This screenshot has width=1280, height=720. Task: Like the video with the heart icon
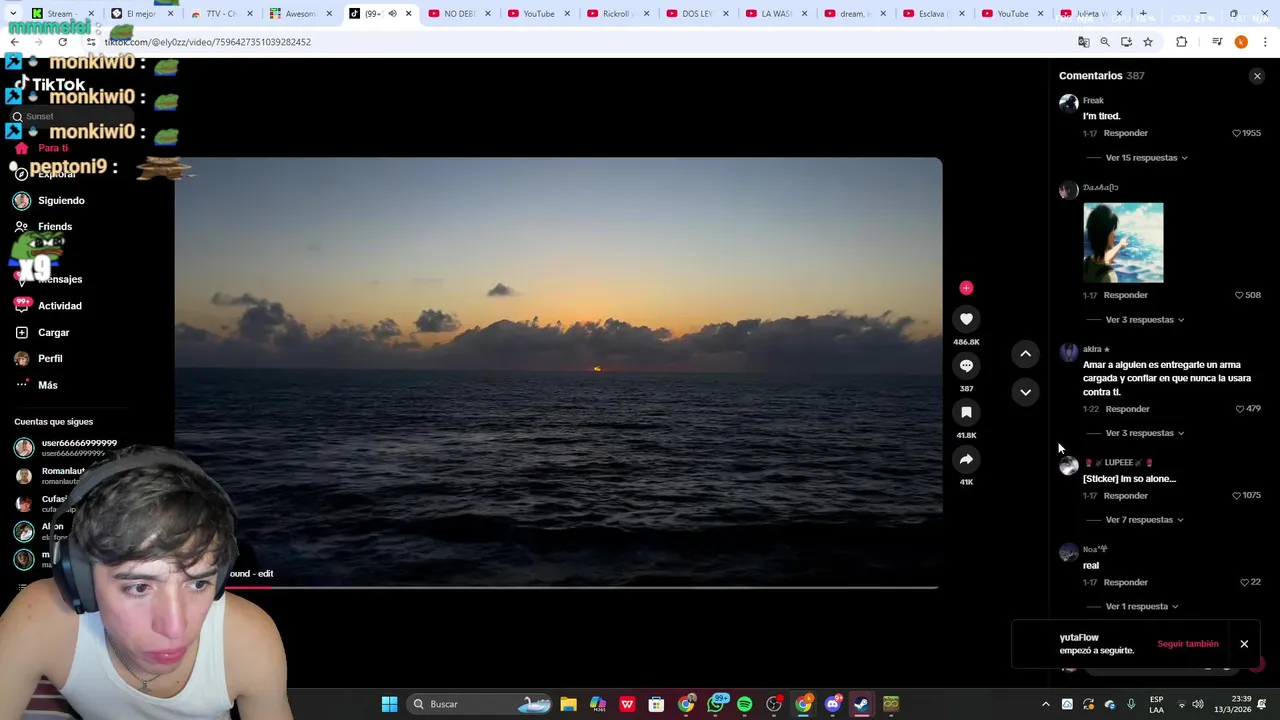pos(966,319)
